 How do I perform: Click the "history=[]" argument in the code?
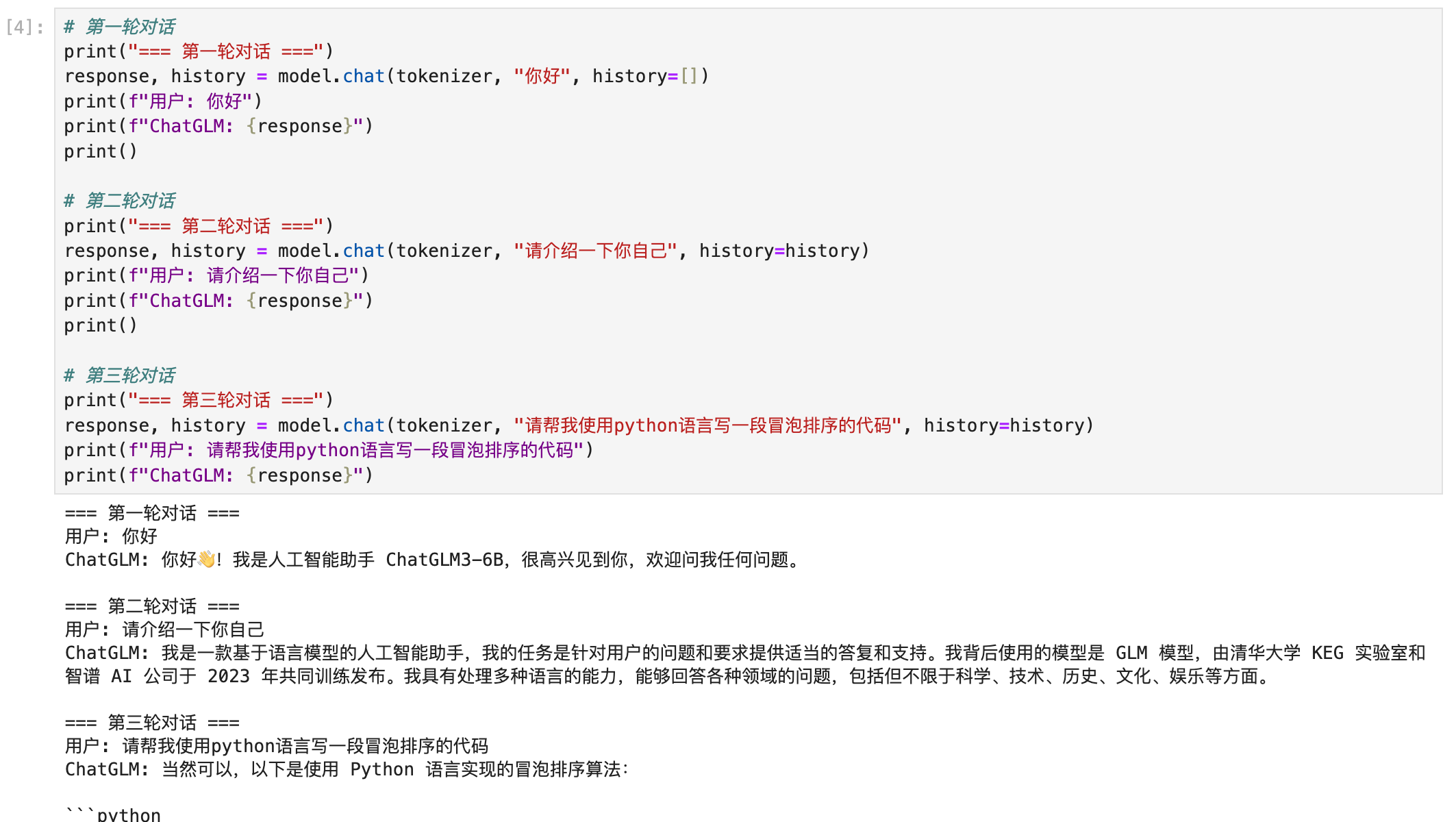tap(650, 76)
